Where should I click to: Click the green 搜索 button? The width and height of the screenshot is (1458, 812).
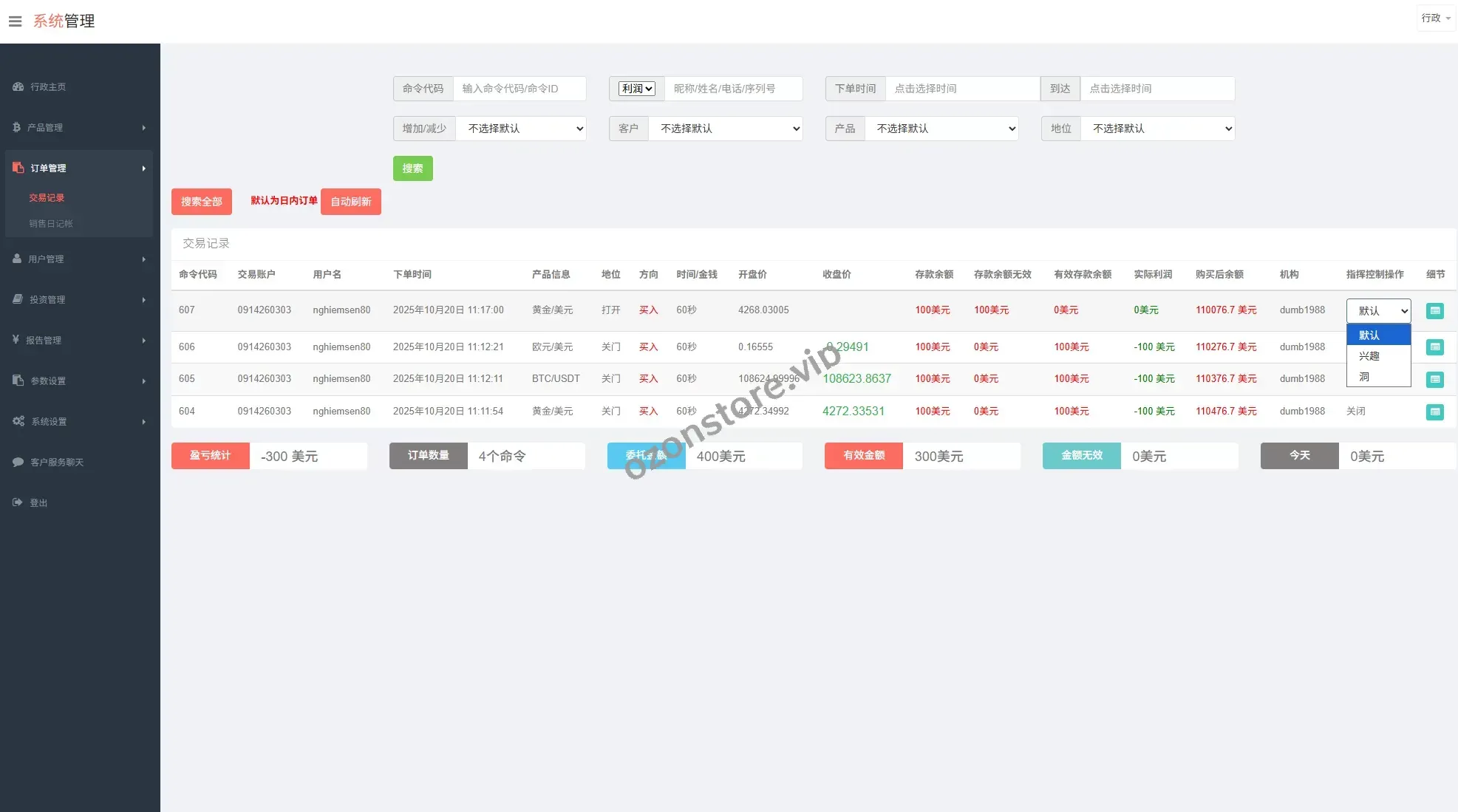(412, 168)
